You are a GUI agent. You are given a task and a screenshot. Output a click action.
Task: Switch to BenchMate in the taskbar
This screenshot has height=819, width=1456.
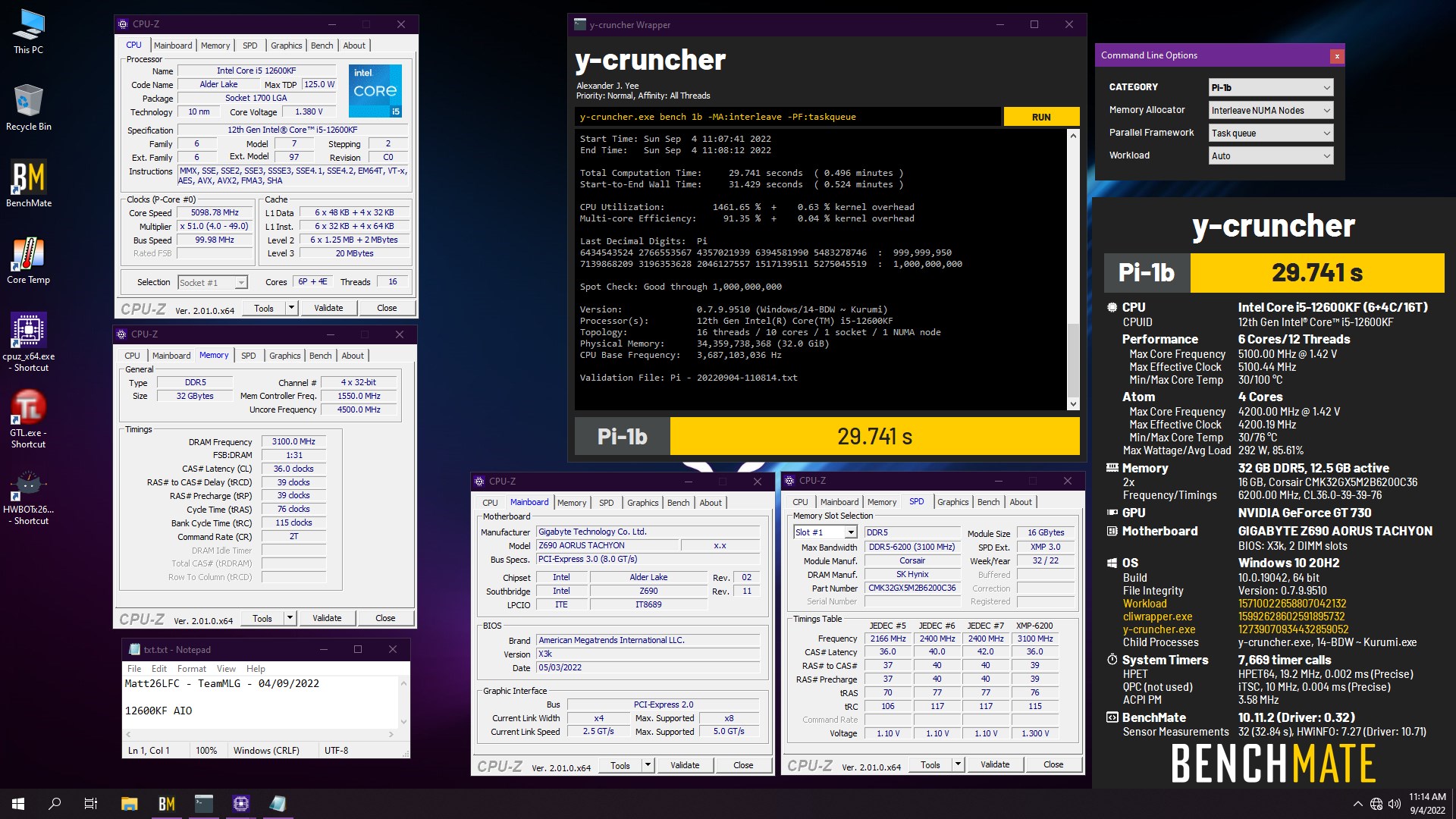tap(167, 804)
